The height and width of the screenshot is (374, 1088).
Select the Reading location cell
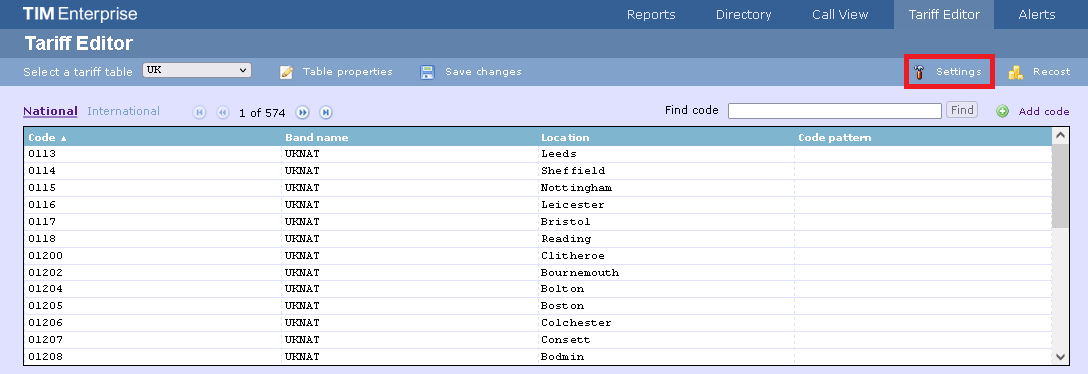click(x=666, y=239)
